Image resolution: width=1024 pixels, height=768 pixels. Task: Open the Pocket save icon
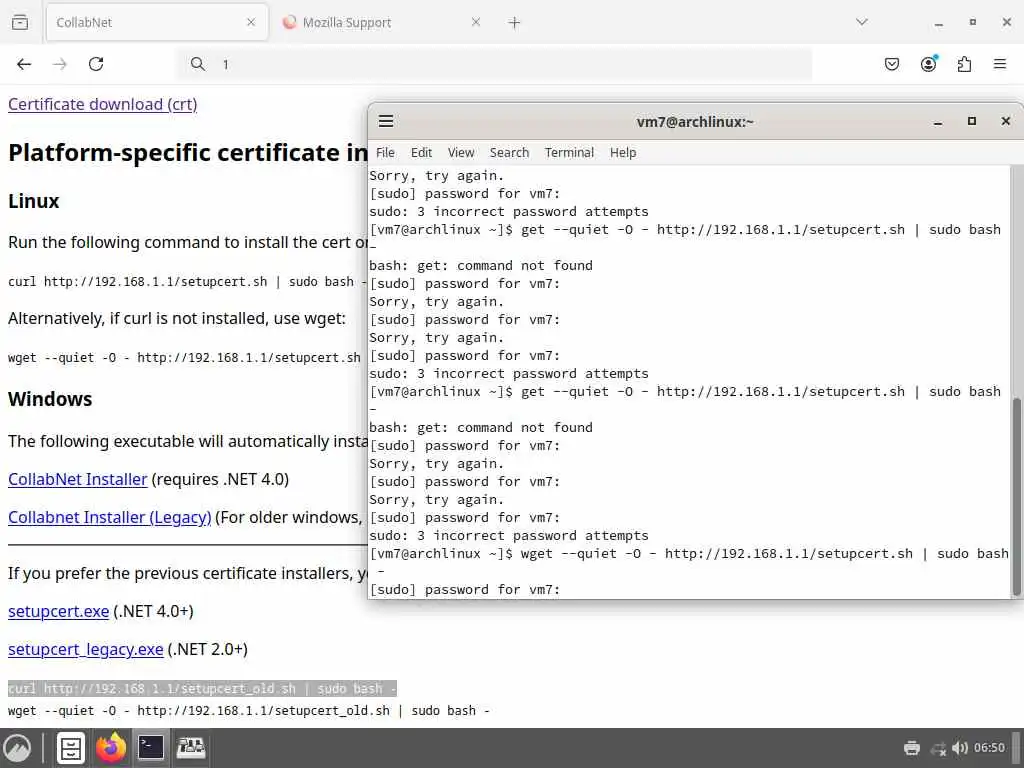(x=892, y=64)
